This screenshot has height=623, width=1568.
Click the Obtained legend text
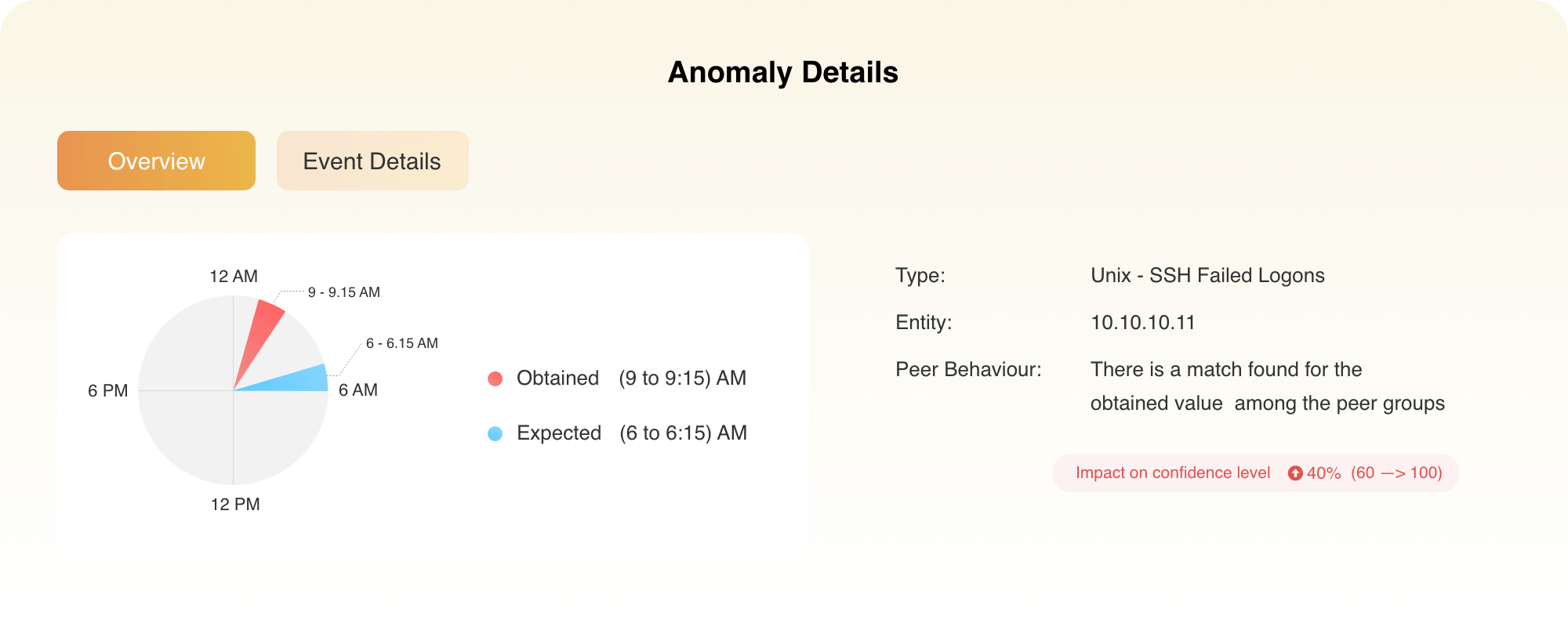click(x=557, y=379)
